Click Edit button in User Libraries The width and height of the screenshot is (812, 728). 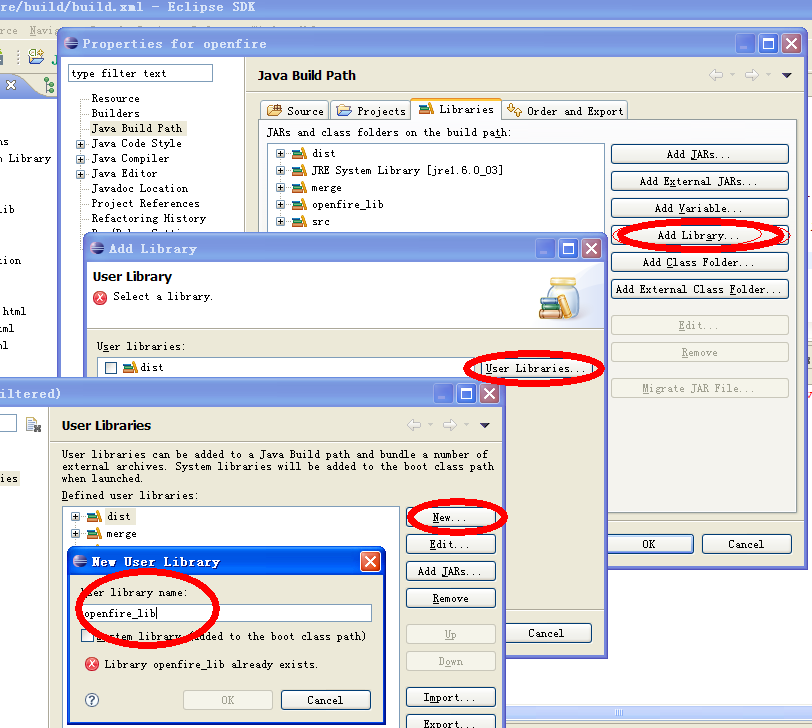pos(451,544)
